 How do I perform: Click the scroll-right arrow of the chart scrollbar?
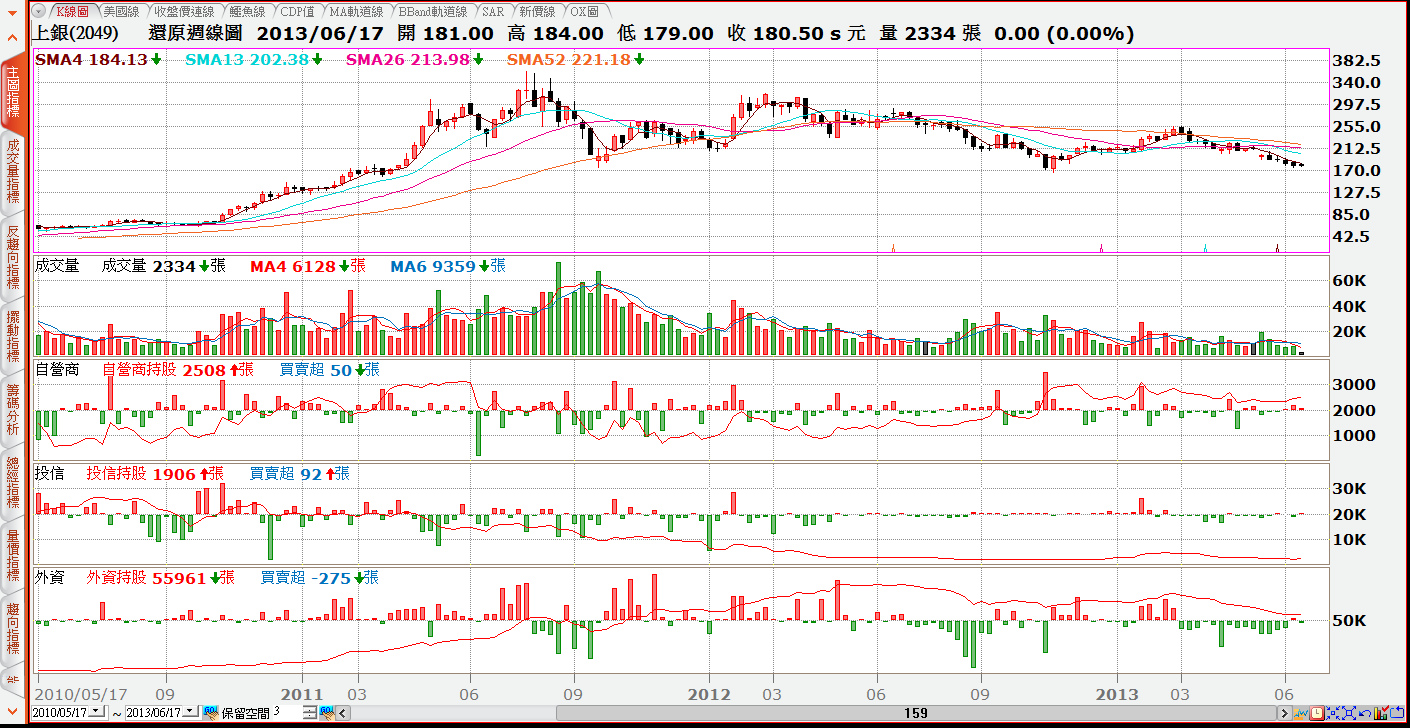pyautogui.click(x=1285, y=713)
